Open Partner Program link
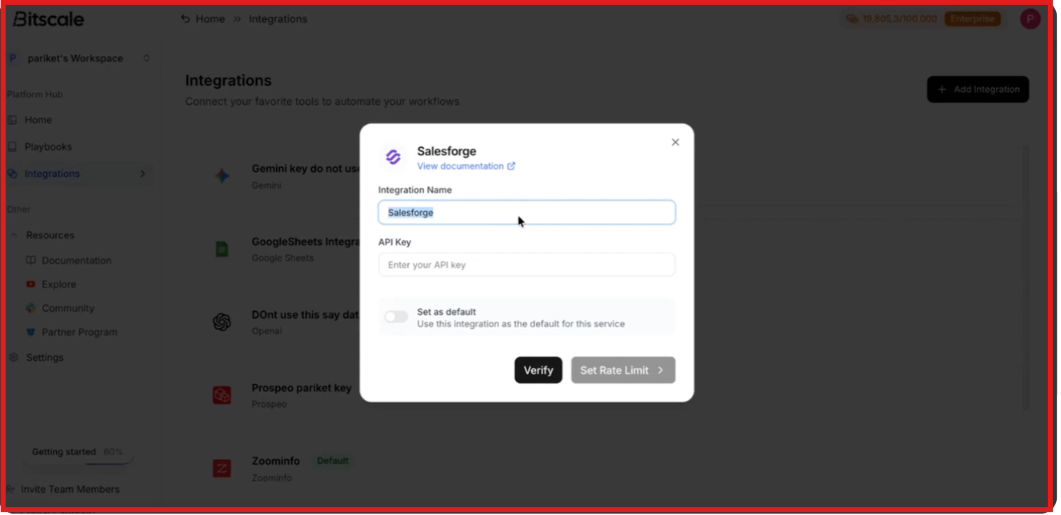Viewport: 1061px width, 515px height. coord(79,332)
